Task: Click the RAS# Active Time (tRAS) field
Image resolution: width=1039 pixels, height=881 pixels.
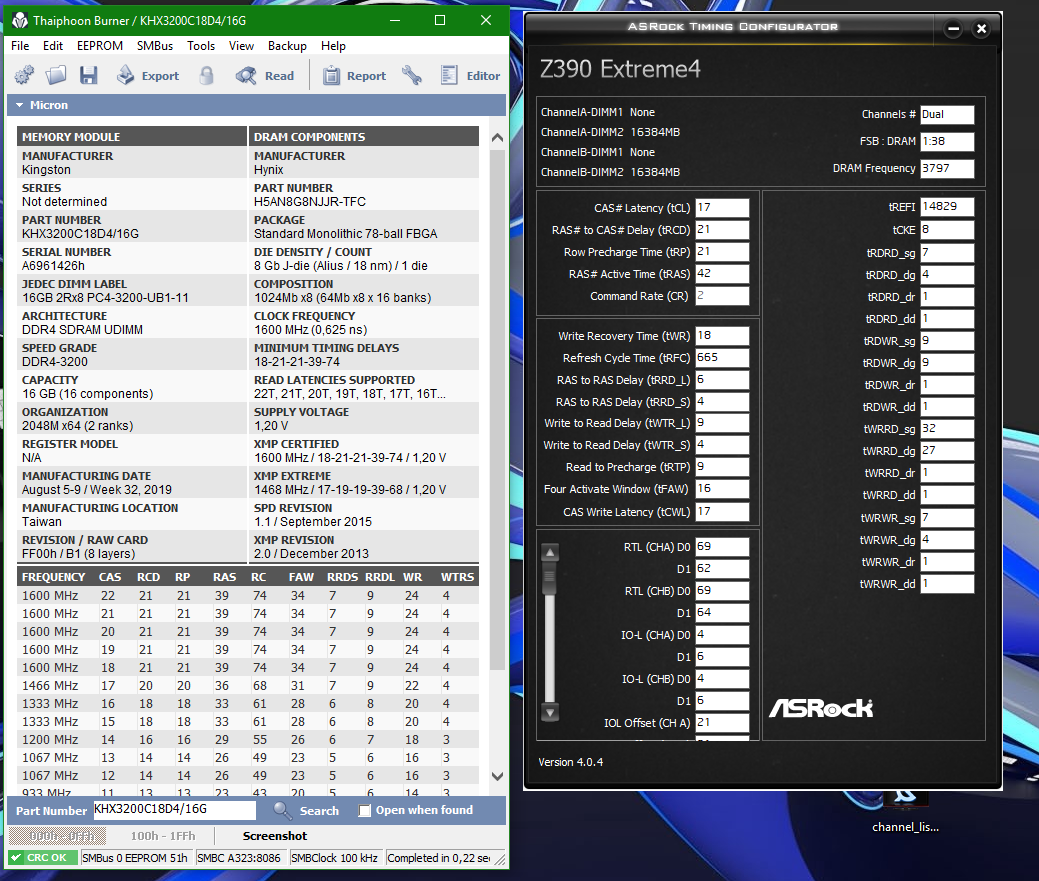Action: click(x=722, y=274)
